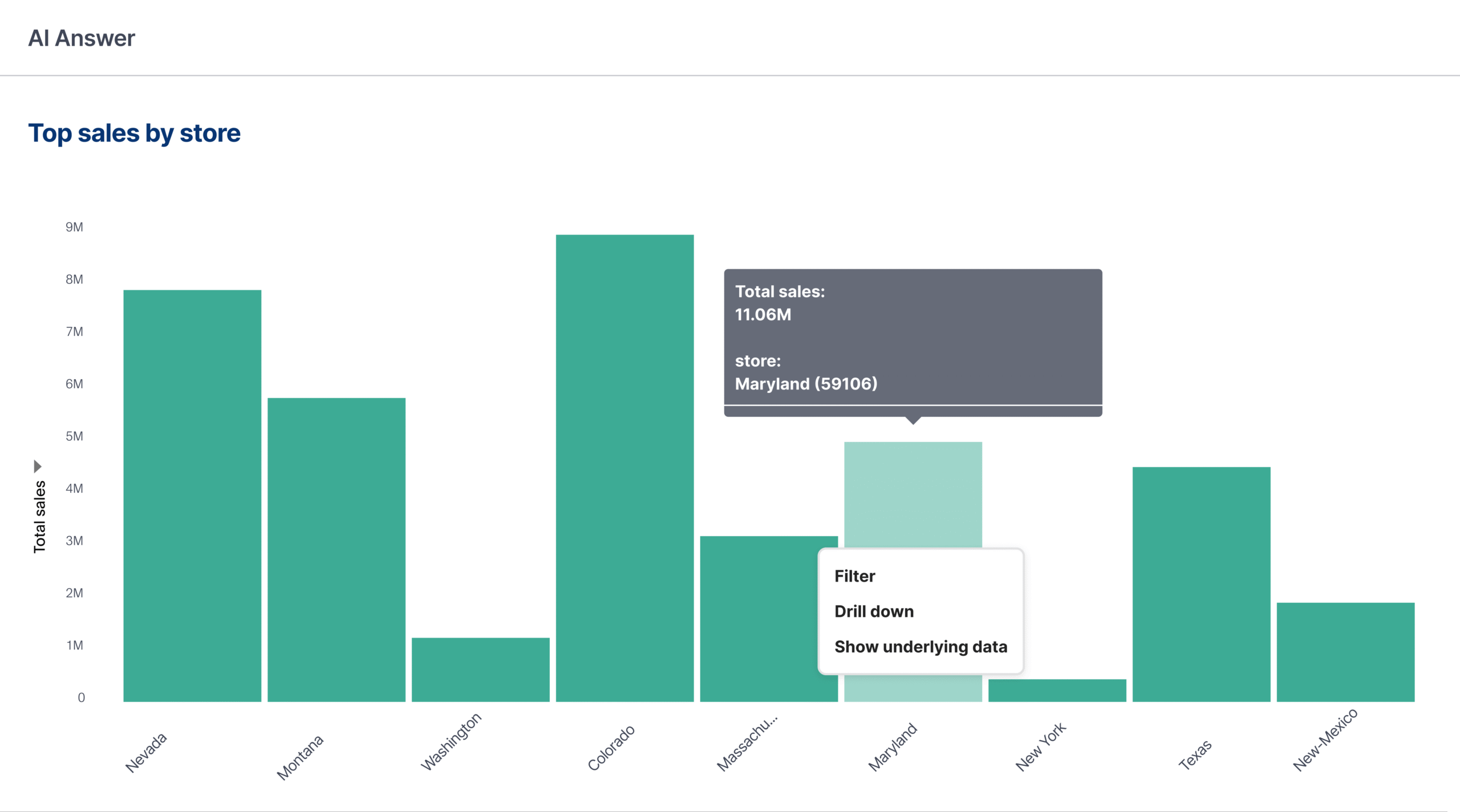This screenshot has width=1460, height=812.
Task: Click the Nevada sales bar
Action: 192,495
